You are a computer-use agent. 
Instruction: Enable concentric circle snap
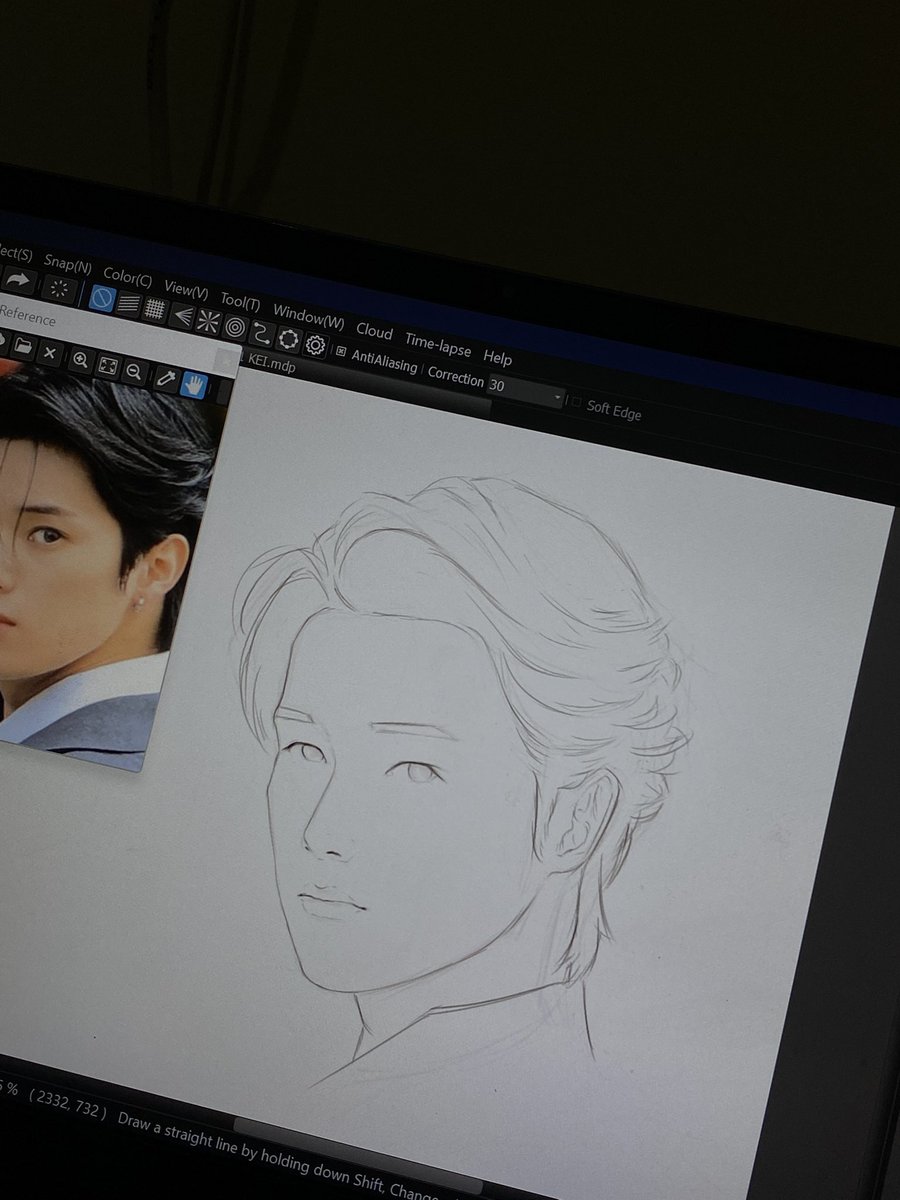coord(235,327)
